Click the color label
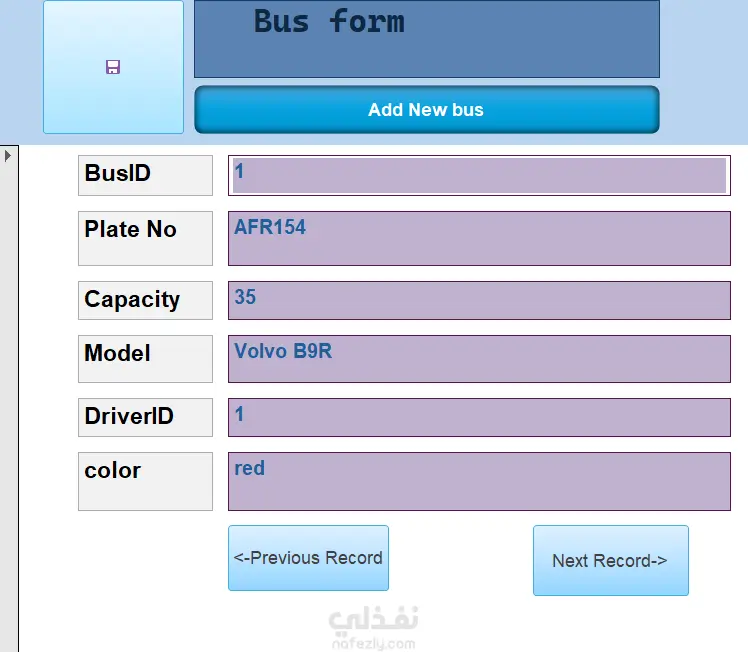Screen dimensions: 748x652 tap(145, 481)
